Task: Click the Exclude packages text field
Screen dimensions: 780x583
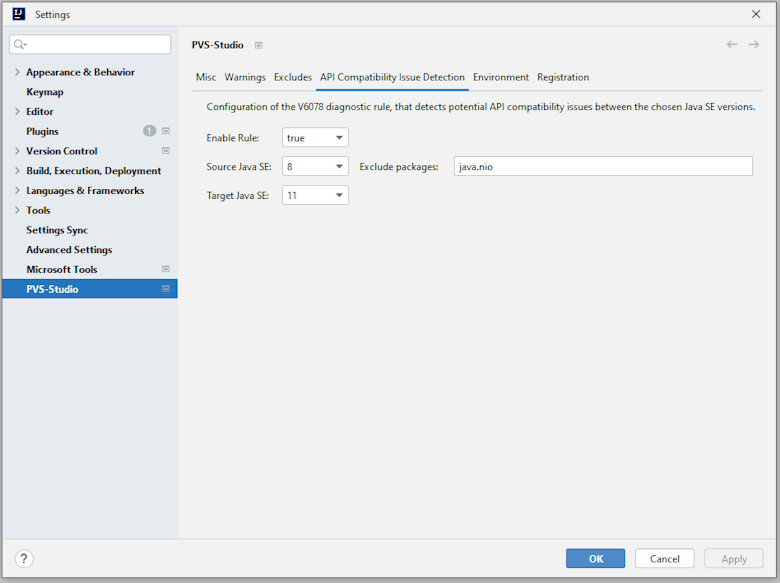Action: pyautogui.click(x=603, y=167)
